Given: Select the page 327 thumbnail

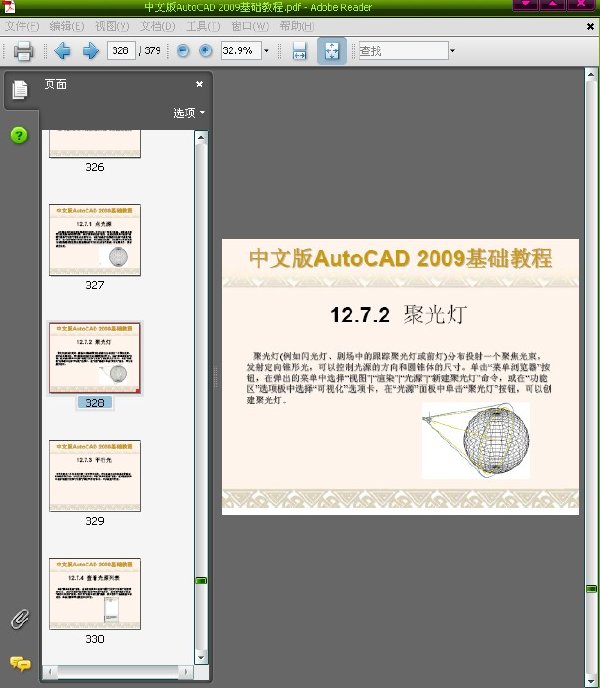Looking at the screenshot, I should (95, 240).
